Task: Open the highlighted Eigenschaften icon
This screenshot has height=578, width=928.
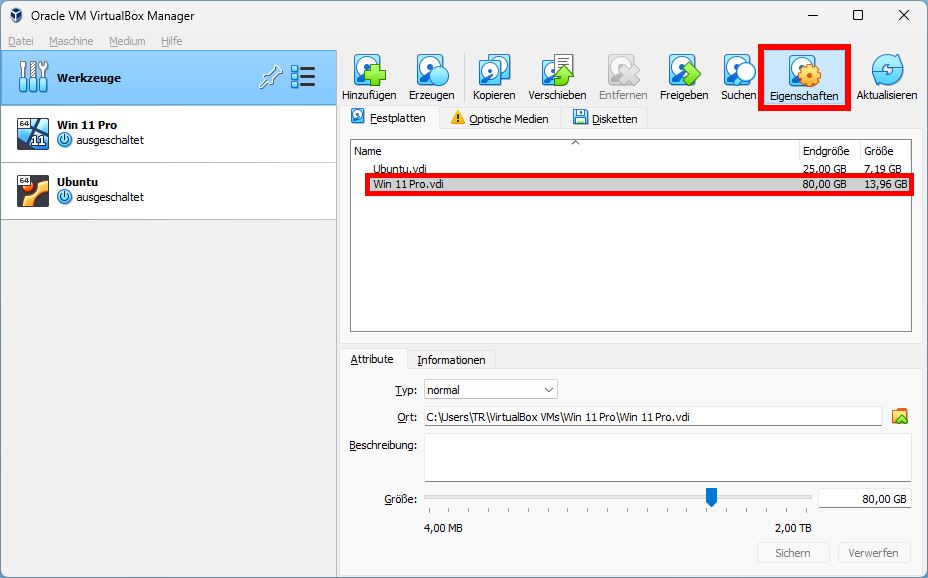Action: click(x=804, y=70)
